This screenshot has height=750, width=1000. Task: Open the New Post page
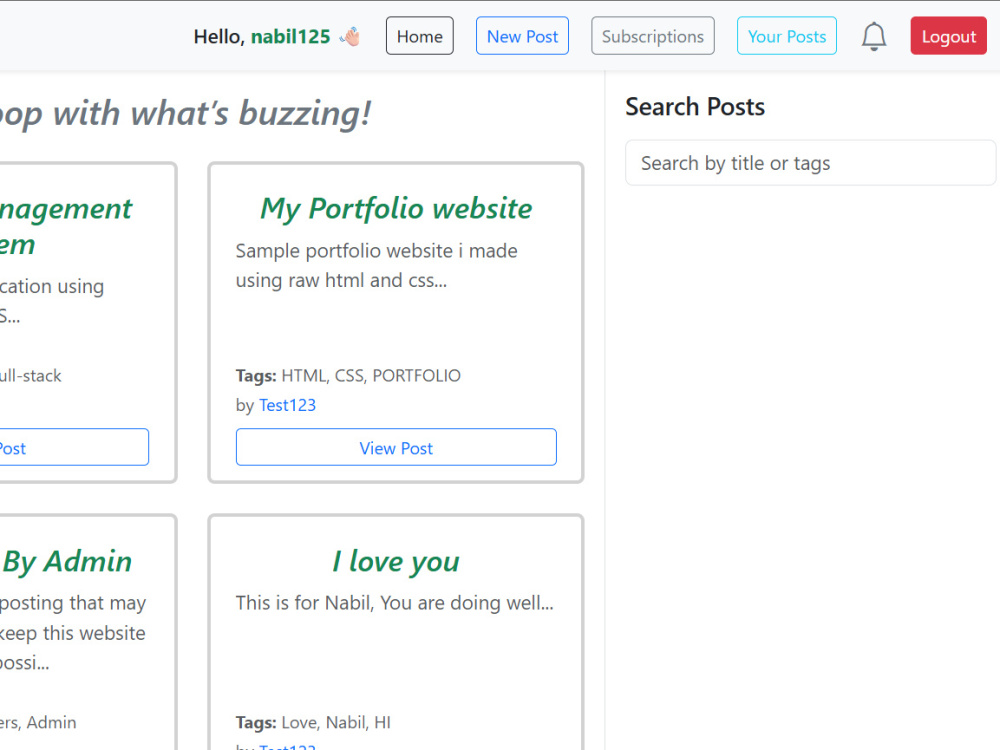[x=522, y=35]
